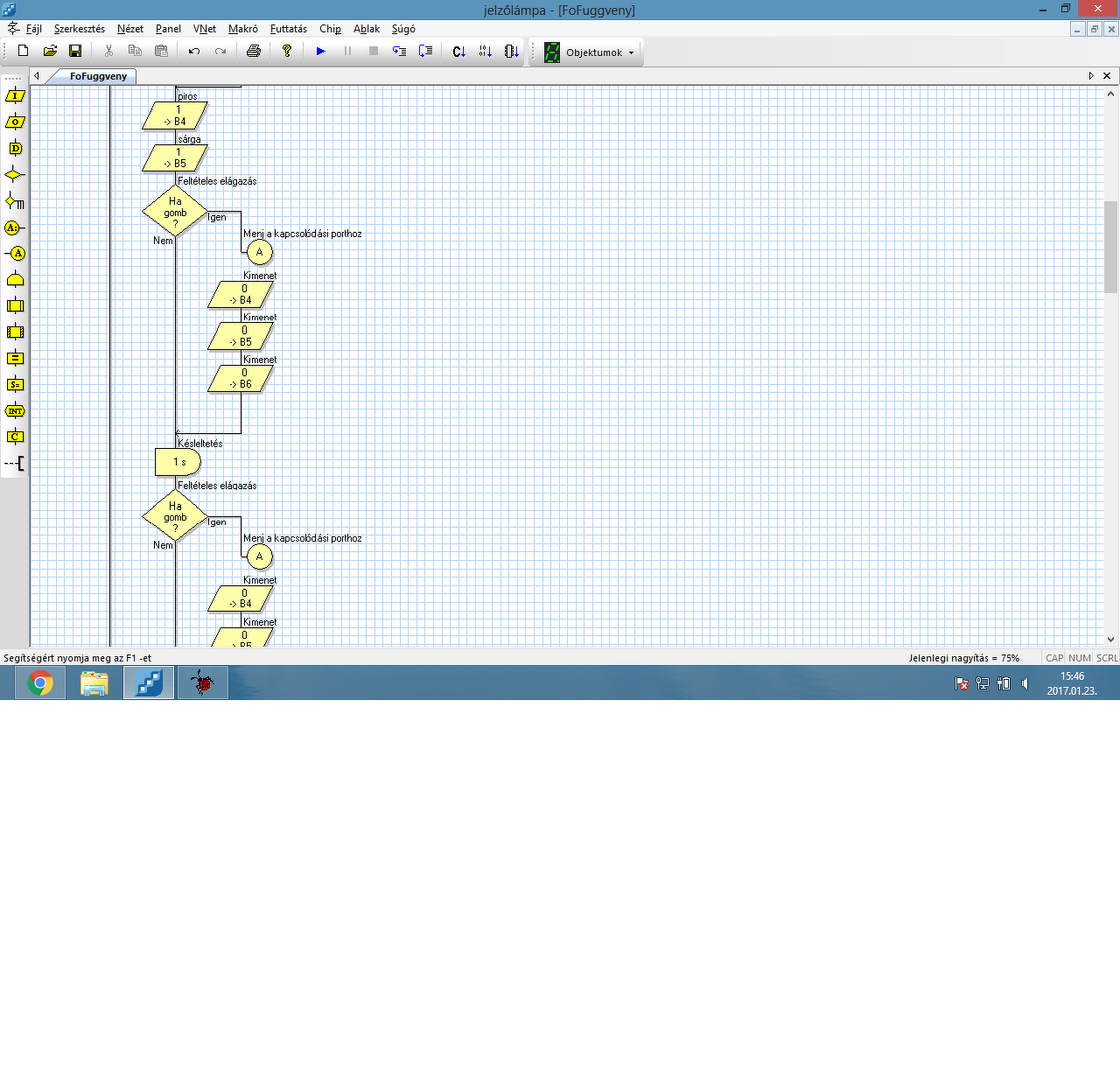
Task: Click the tab scroll right arrow
Action: [1091, 76]
